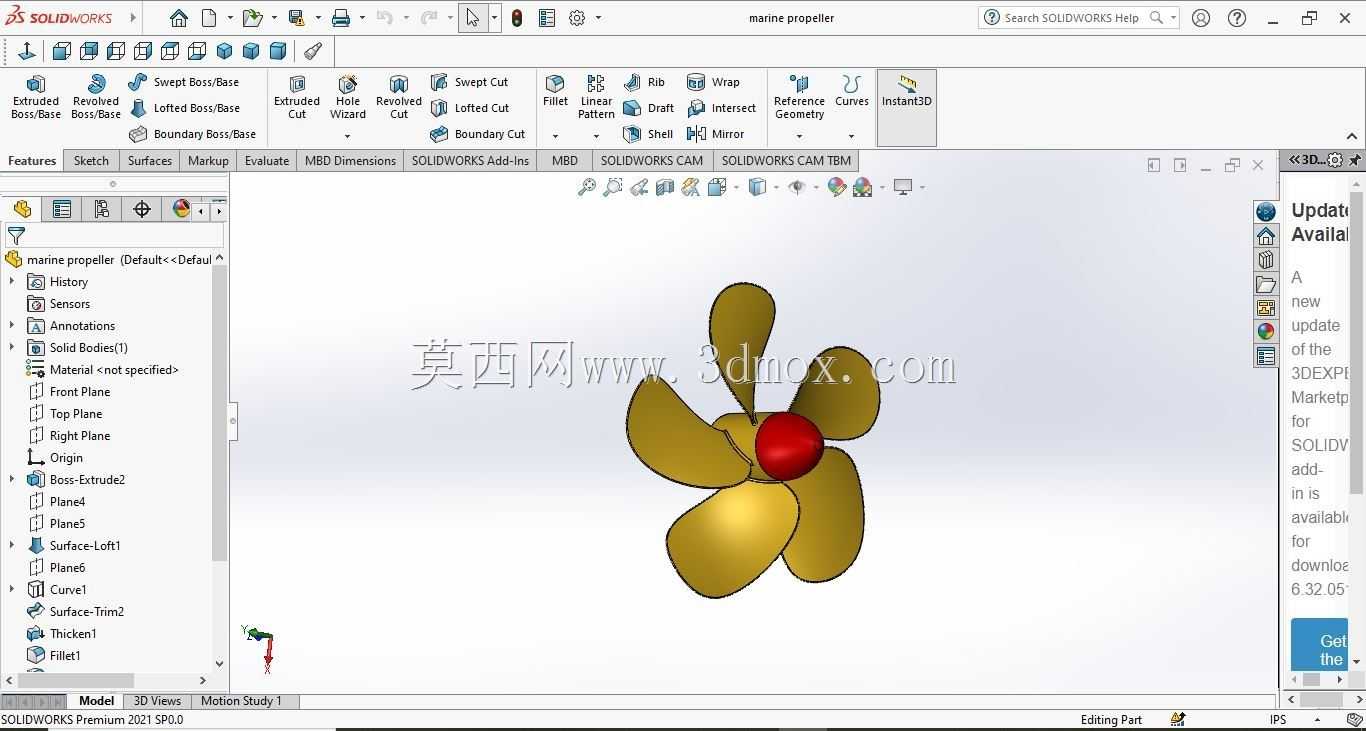Use the Wrap tool
The height and width of the screenshot is (731, 1366).
click(x=713, y=82)
